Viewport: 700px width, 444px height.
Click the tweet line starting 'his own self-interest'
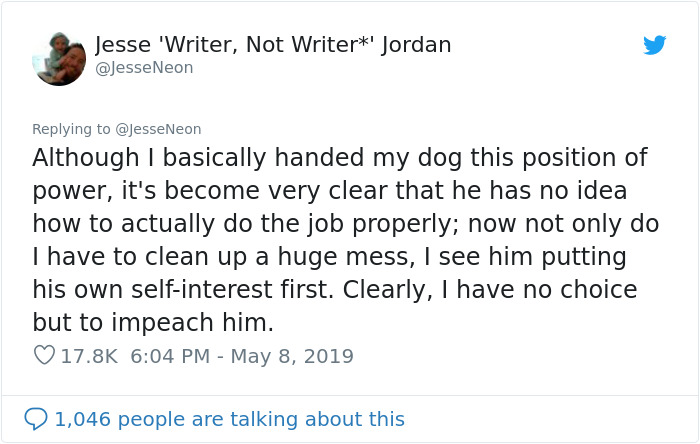[335, 290]
